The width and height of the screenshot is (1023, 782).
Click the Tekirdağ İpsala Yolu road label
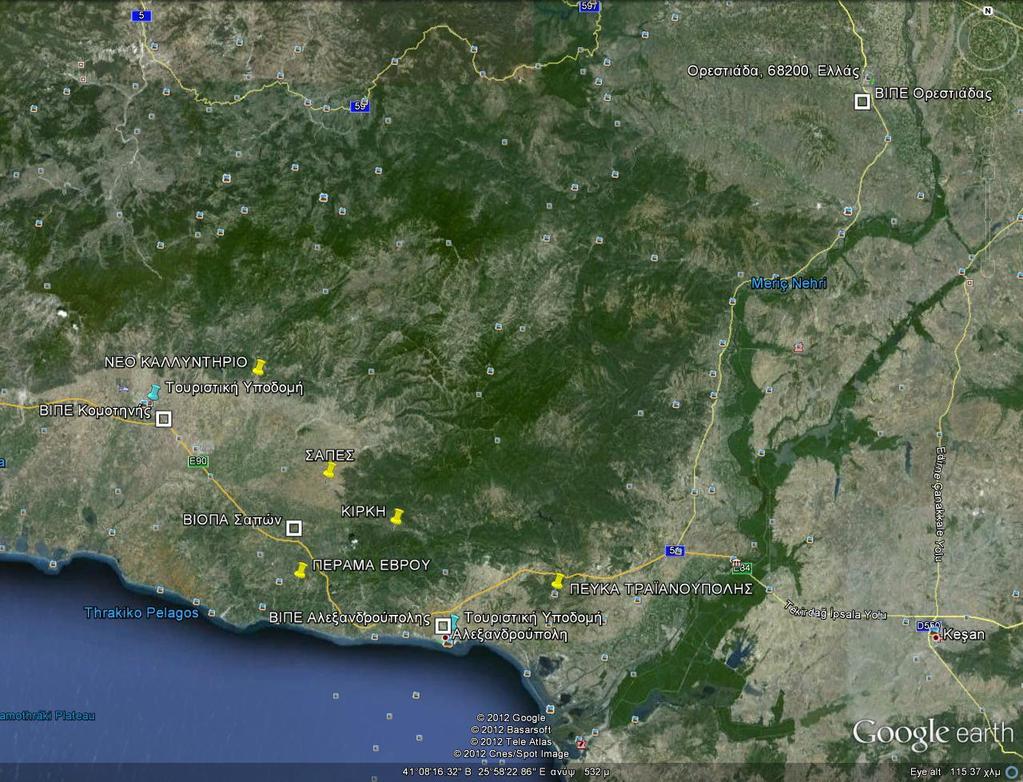835,609
